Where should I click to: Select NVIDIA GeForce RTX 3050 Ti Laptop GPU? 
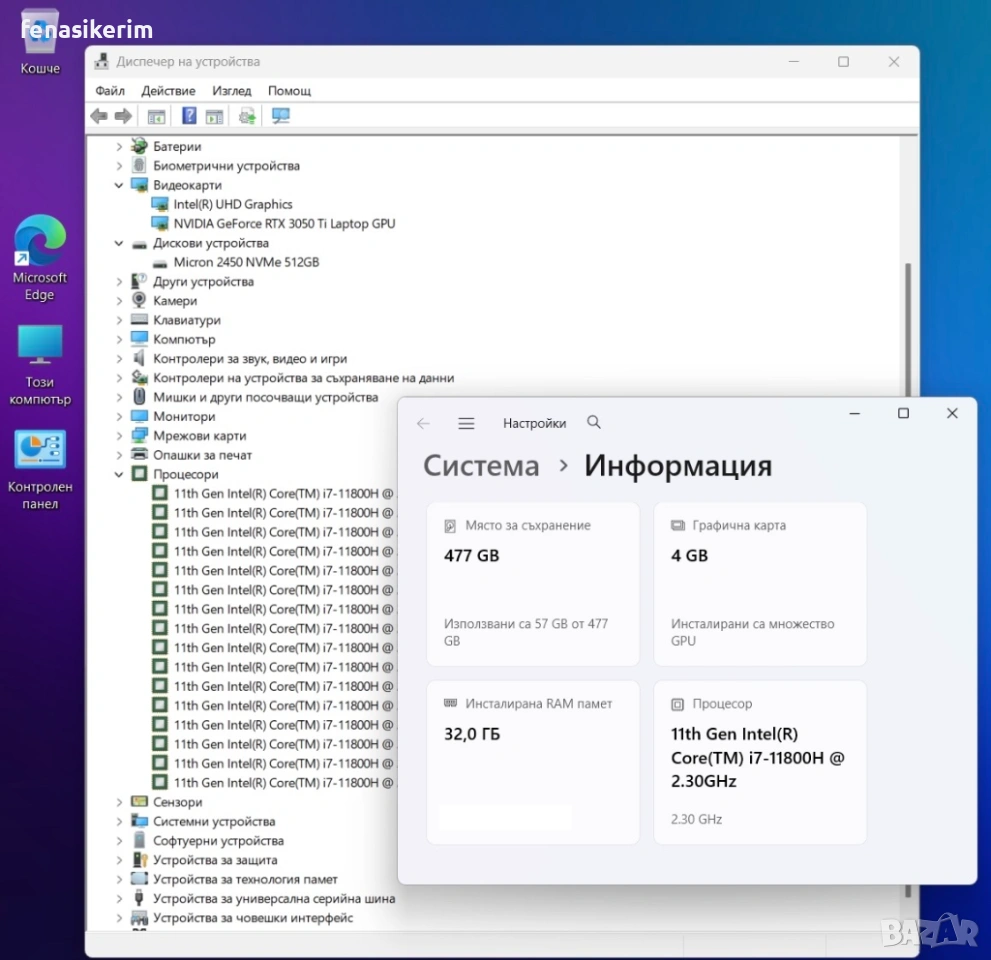pyautogui.click(x=284, y=224)
